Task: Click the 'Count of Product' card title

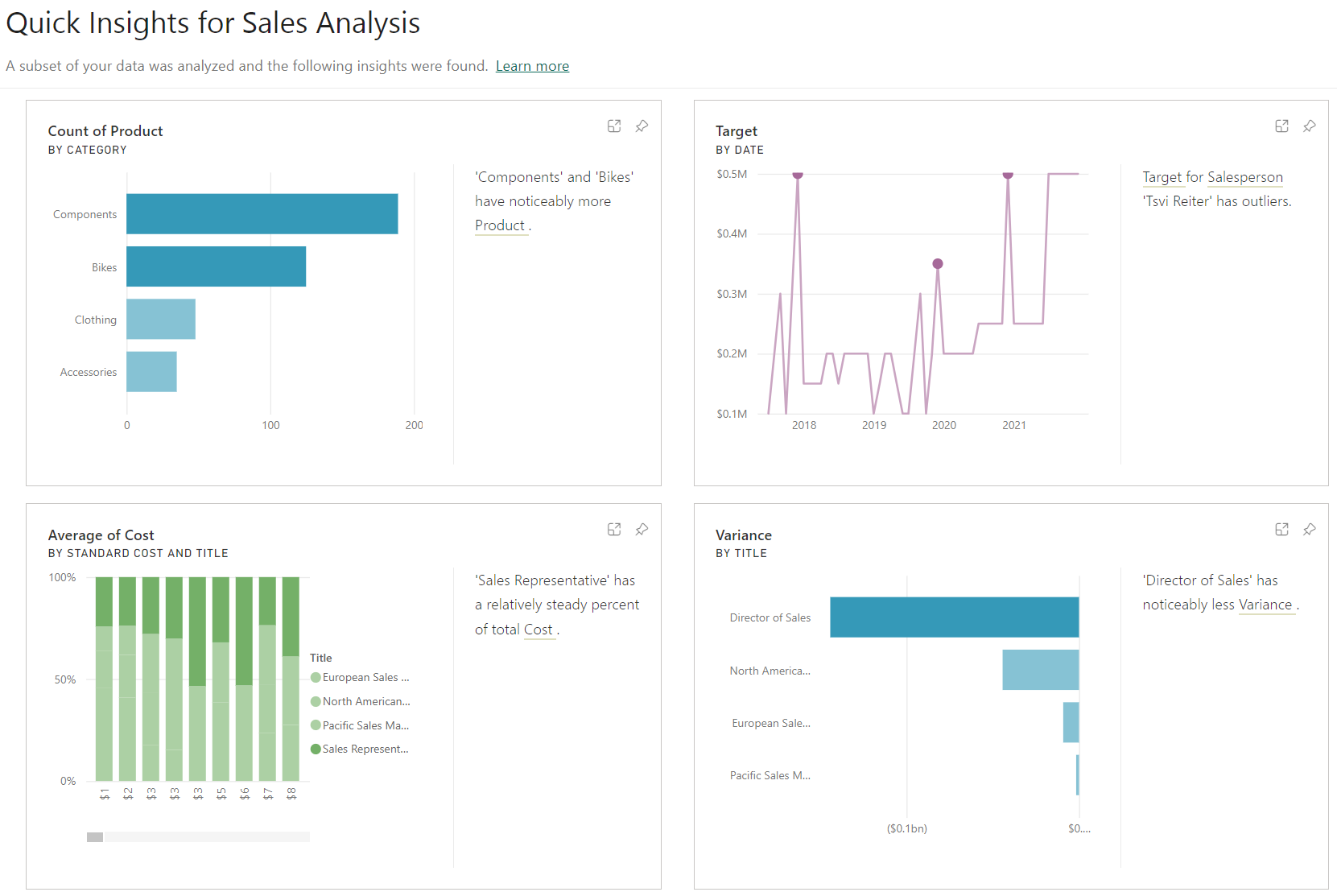Action: pos(105,131)
